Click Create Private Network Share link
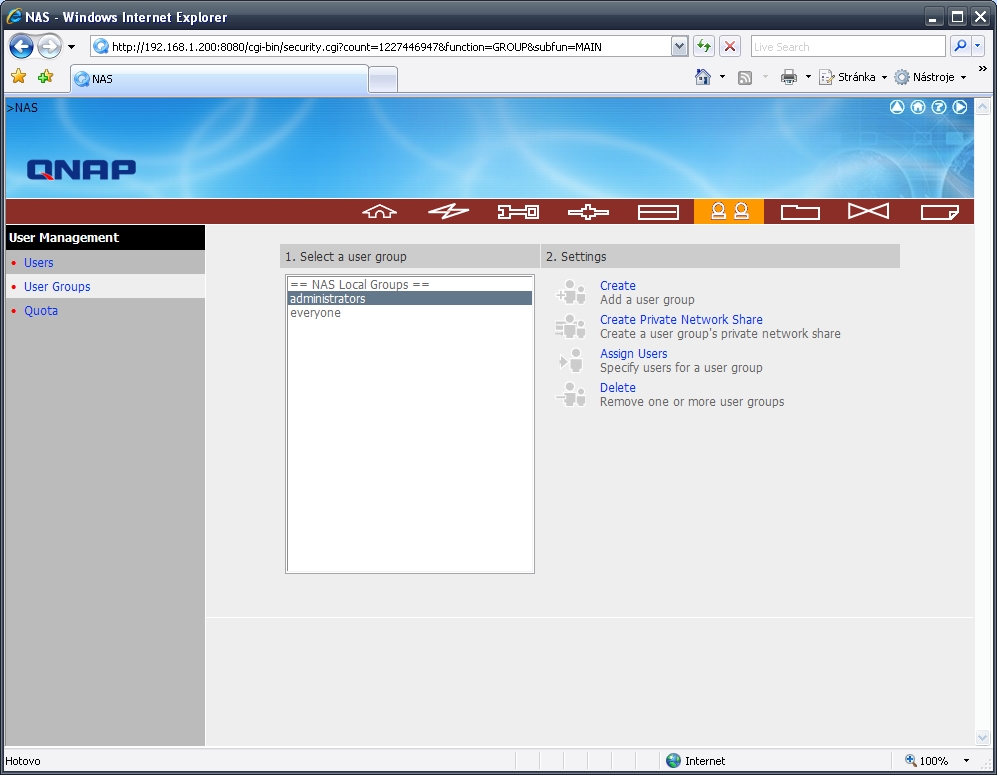997x775 pixels. pos(681,320)
